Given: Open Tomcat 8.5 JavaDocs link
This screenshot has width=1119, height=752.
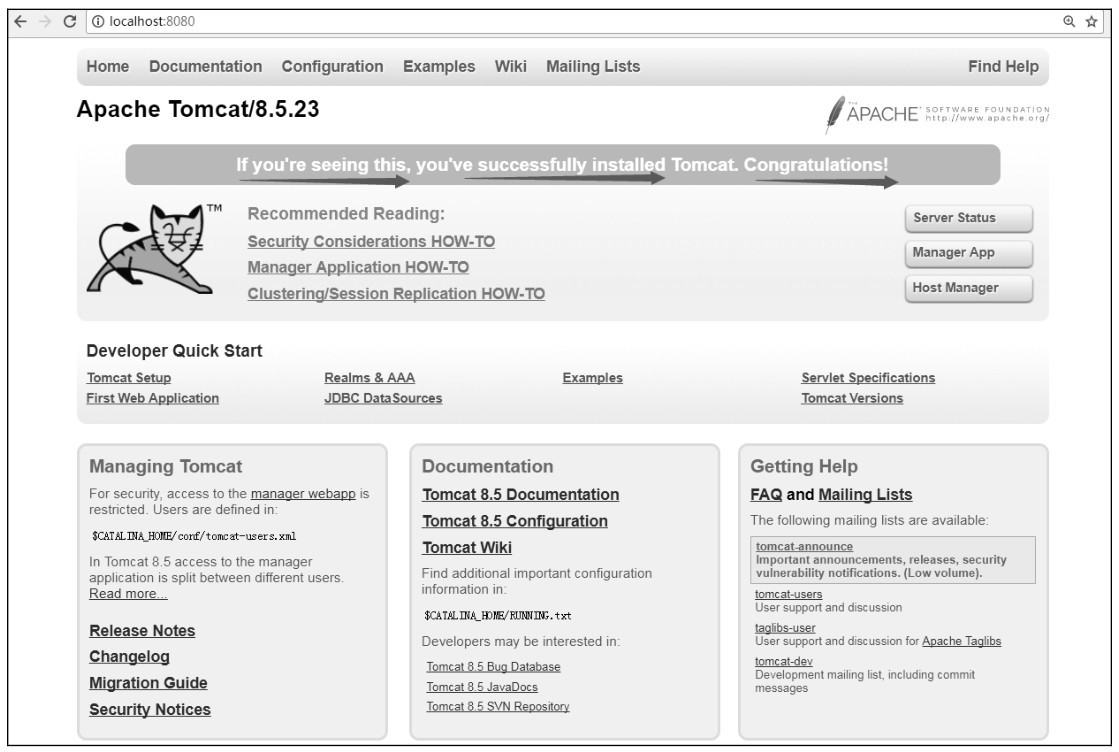Looking at the screenshot, I should tap(482, 687).
